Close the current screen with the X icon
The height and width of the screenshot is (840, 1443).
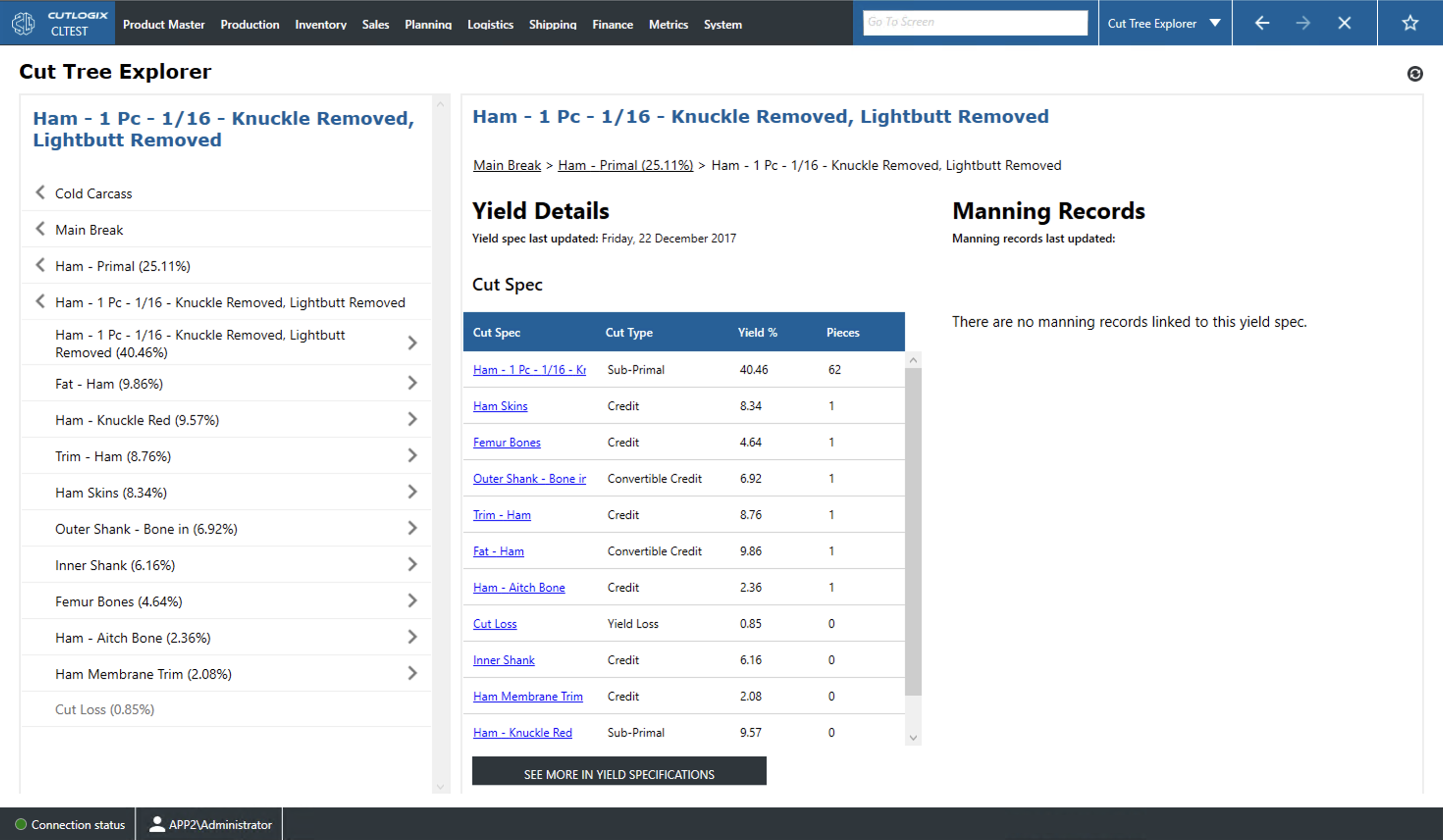point(1344,23)
